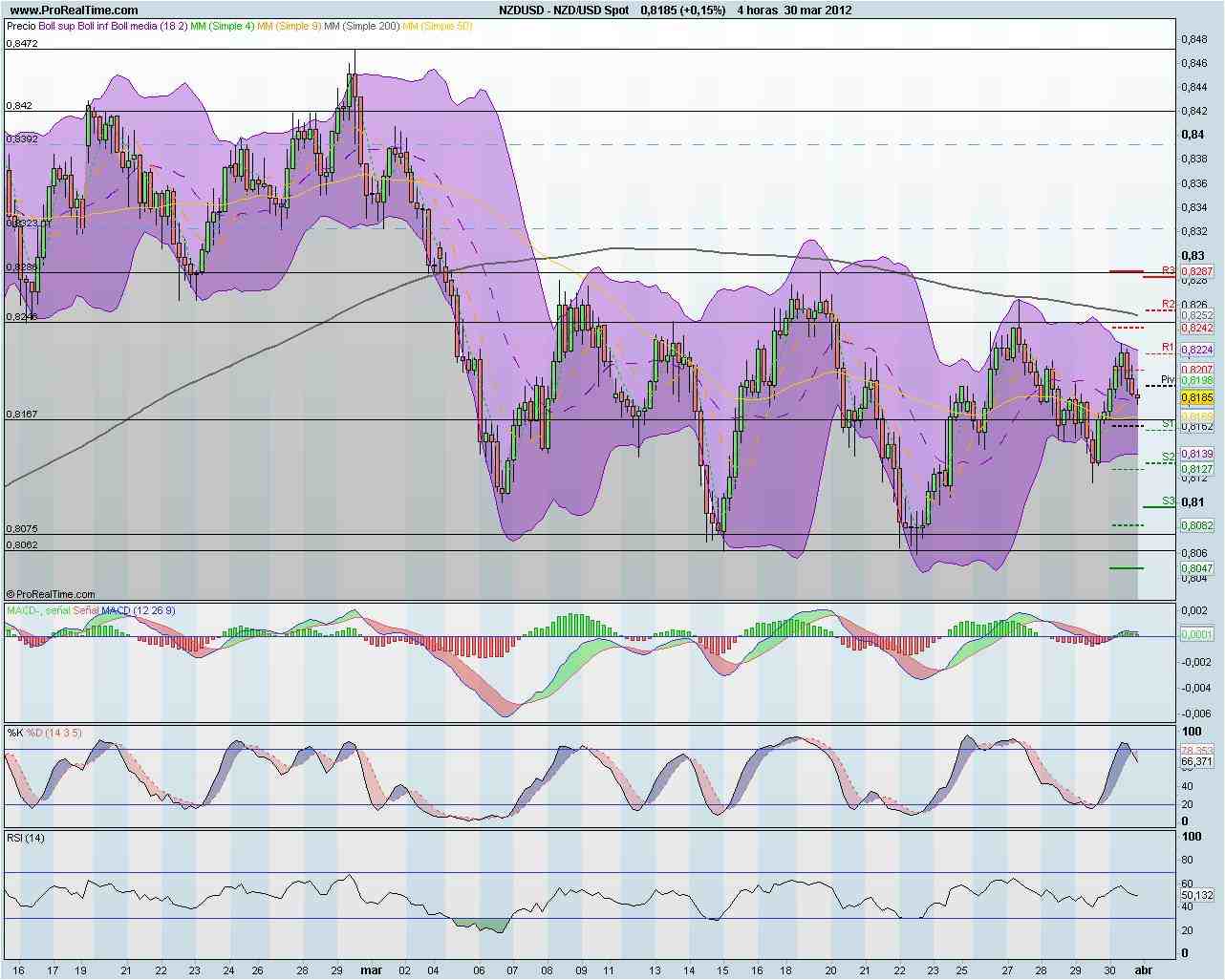Click the NZDUSD Spot title bar text
1225x980 pixels.
(562, 10)
